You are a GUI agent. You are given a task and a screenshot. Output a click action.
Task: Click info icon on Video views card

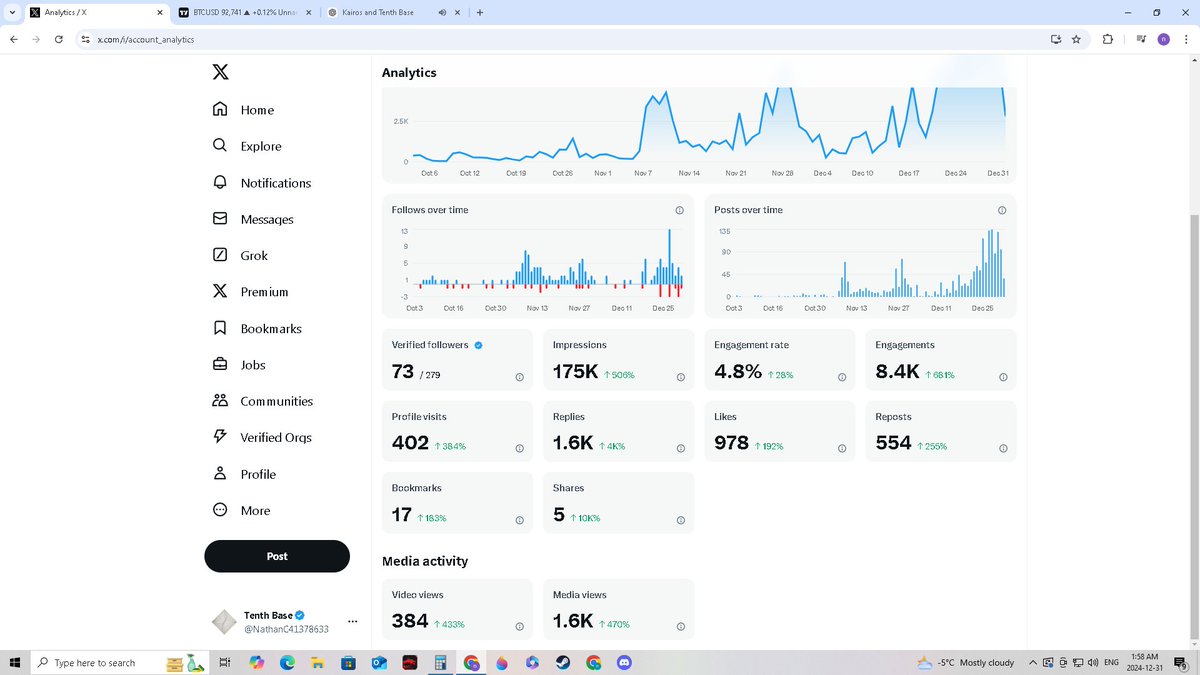tap(519, 627)
